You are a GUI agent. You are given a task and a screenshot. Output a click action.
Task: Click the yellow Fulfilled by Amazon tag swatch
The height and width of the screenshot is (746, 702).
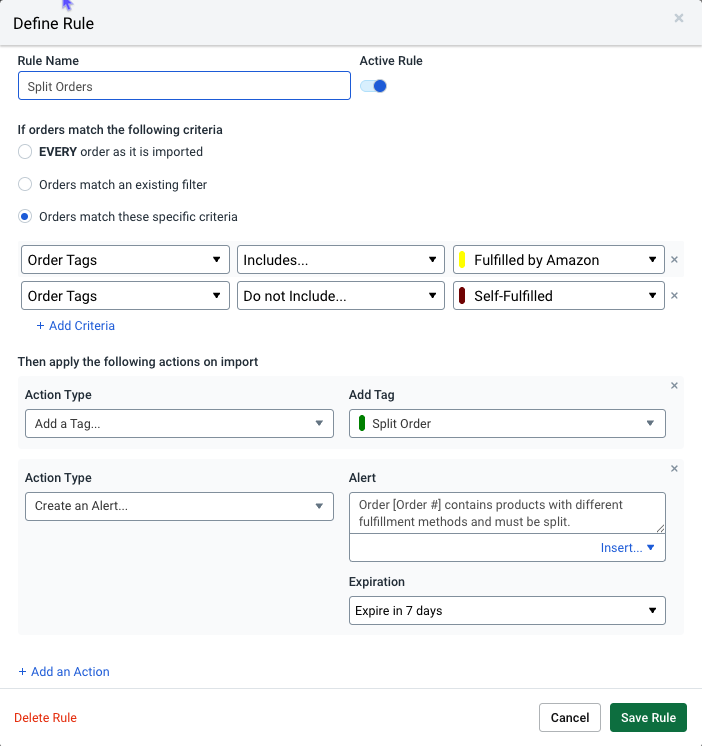click(x=462, y=260)
